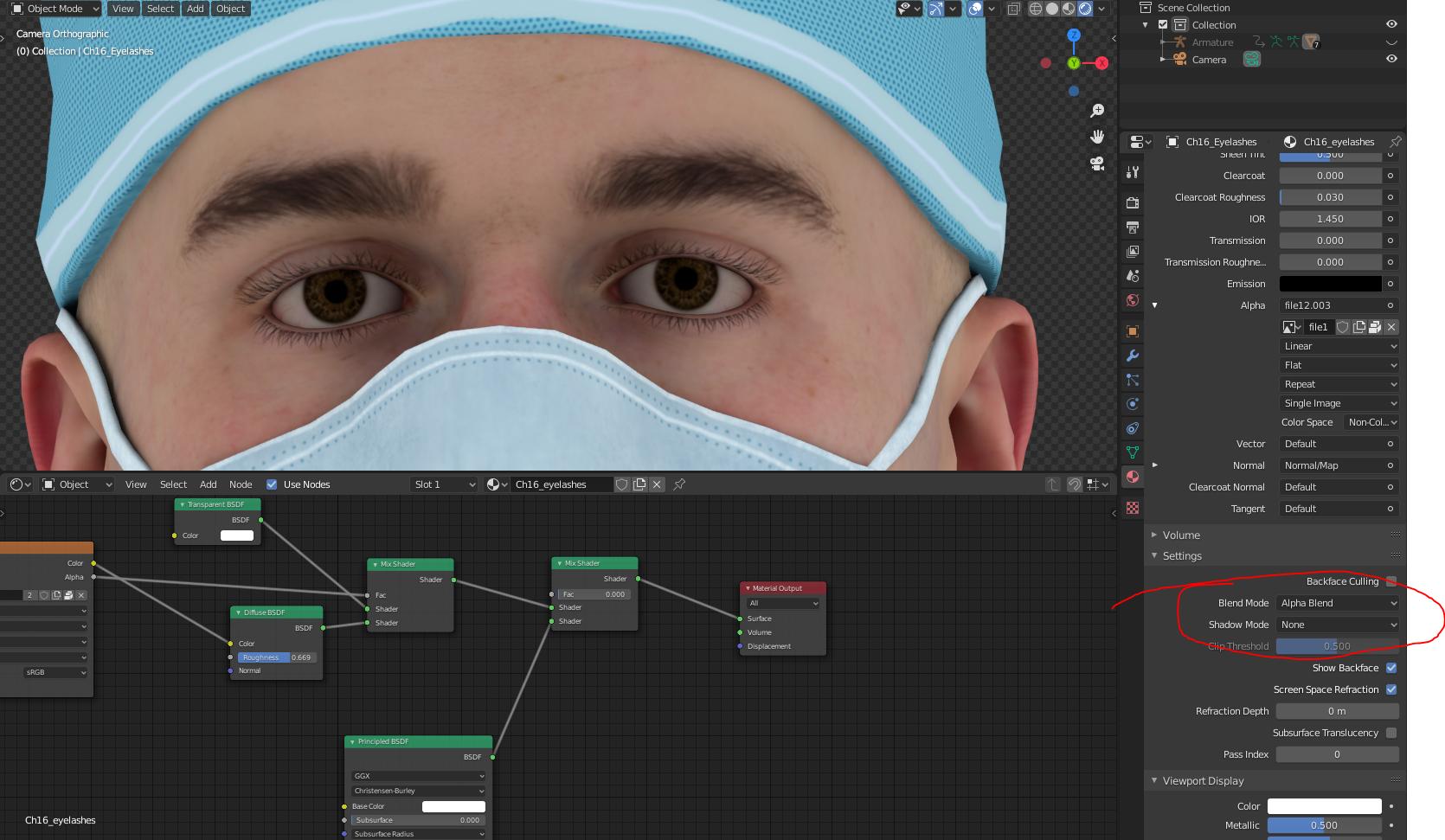Click the Alpha file12.003 link field

coord(1331,305)
